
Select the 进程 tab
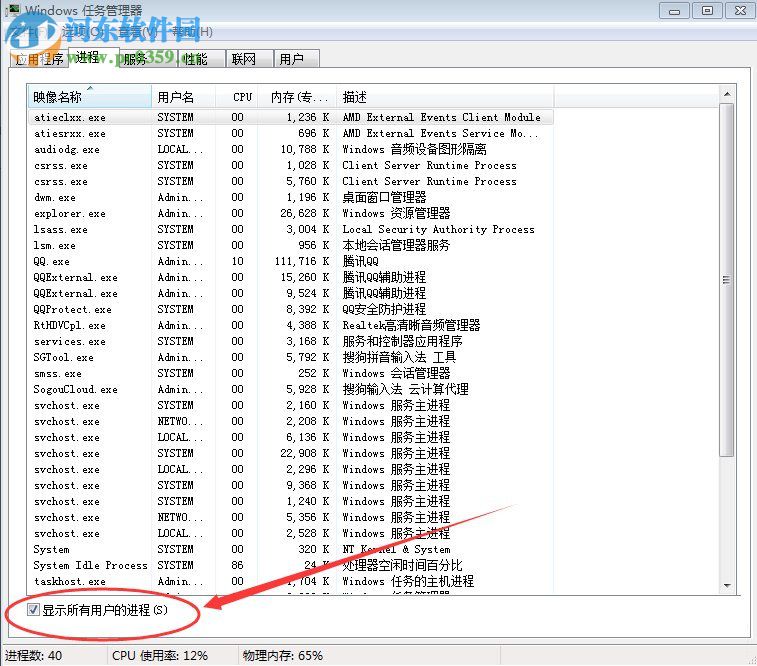[x=94, y=57]
